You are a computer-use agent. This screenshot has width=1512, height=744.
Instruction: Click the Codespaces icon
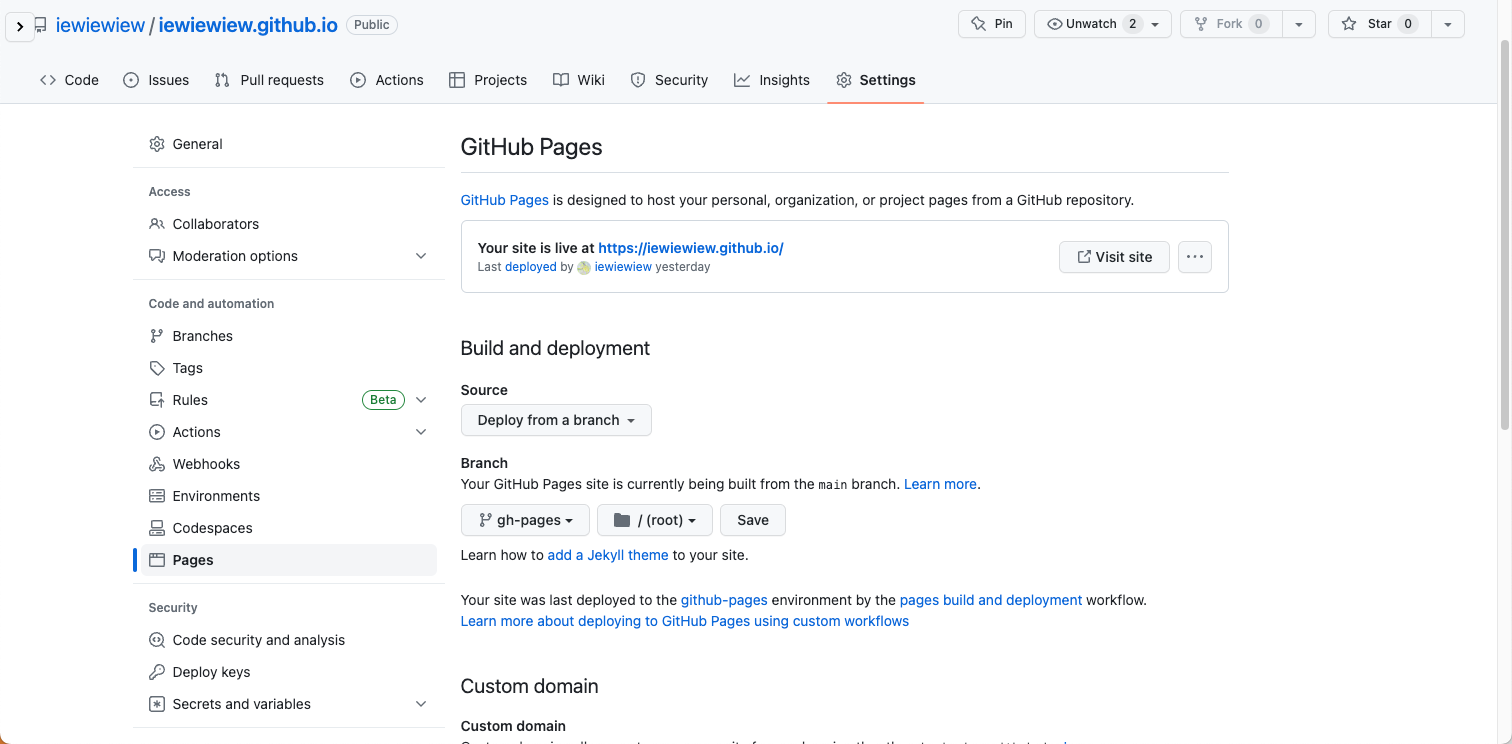tap(157, 528)
